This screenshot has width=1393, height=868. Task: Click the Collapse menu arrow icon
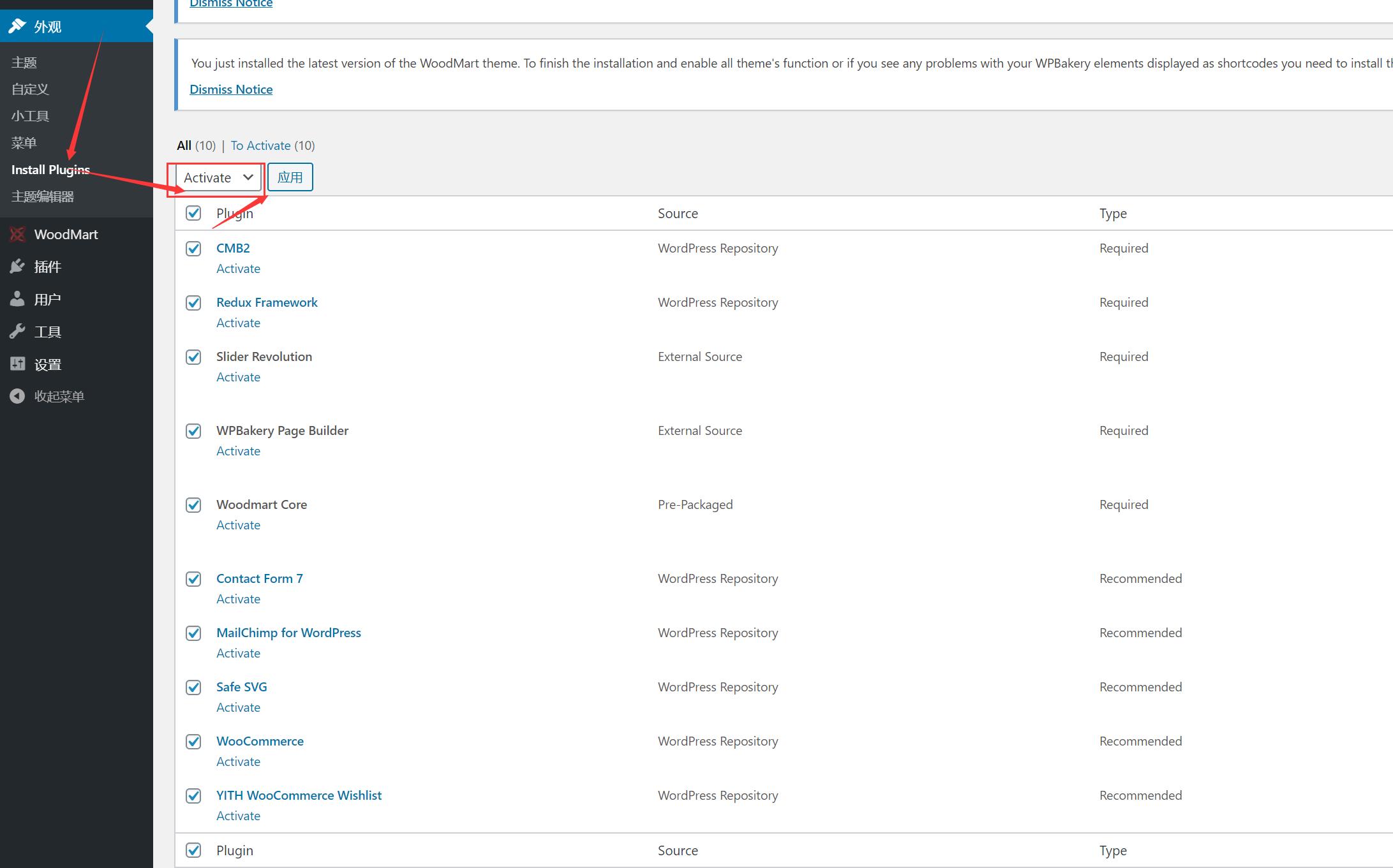point(17,397)
